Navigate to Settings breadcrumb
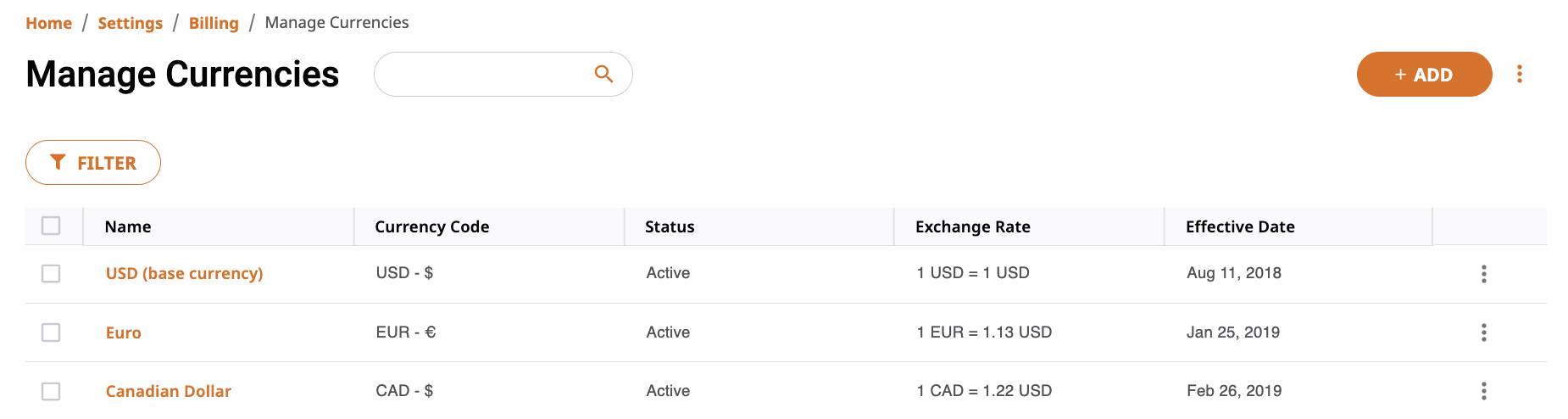The height and width of the screenshot is (419, 1568). tap(130, 23)
